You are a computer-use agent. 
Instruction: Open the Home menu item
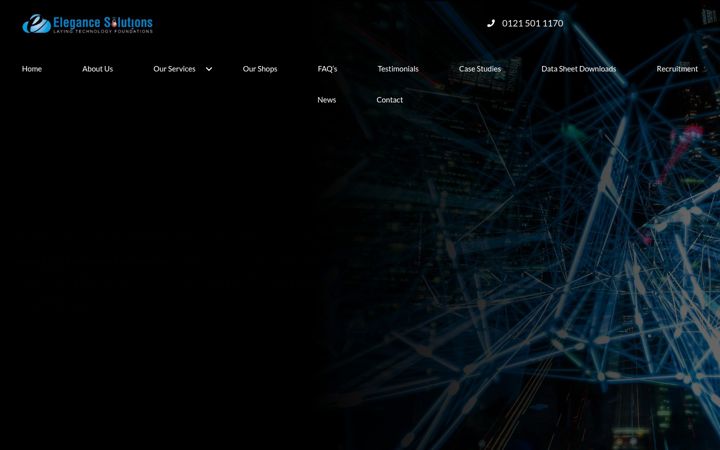click(32, 69)
